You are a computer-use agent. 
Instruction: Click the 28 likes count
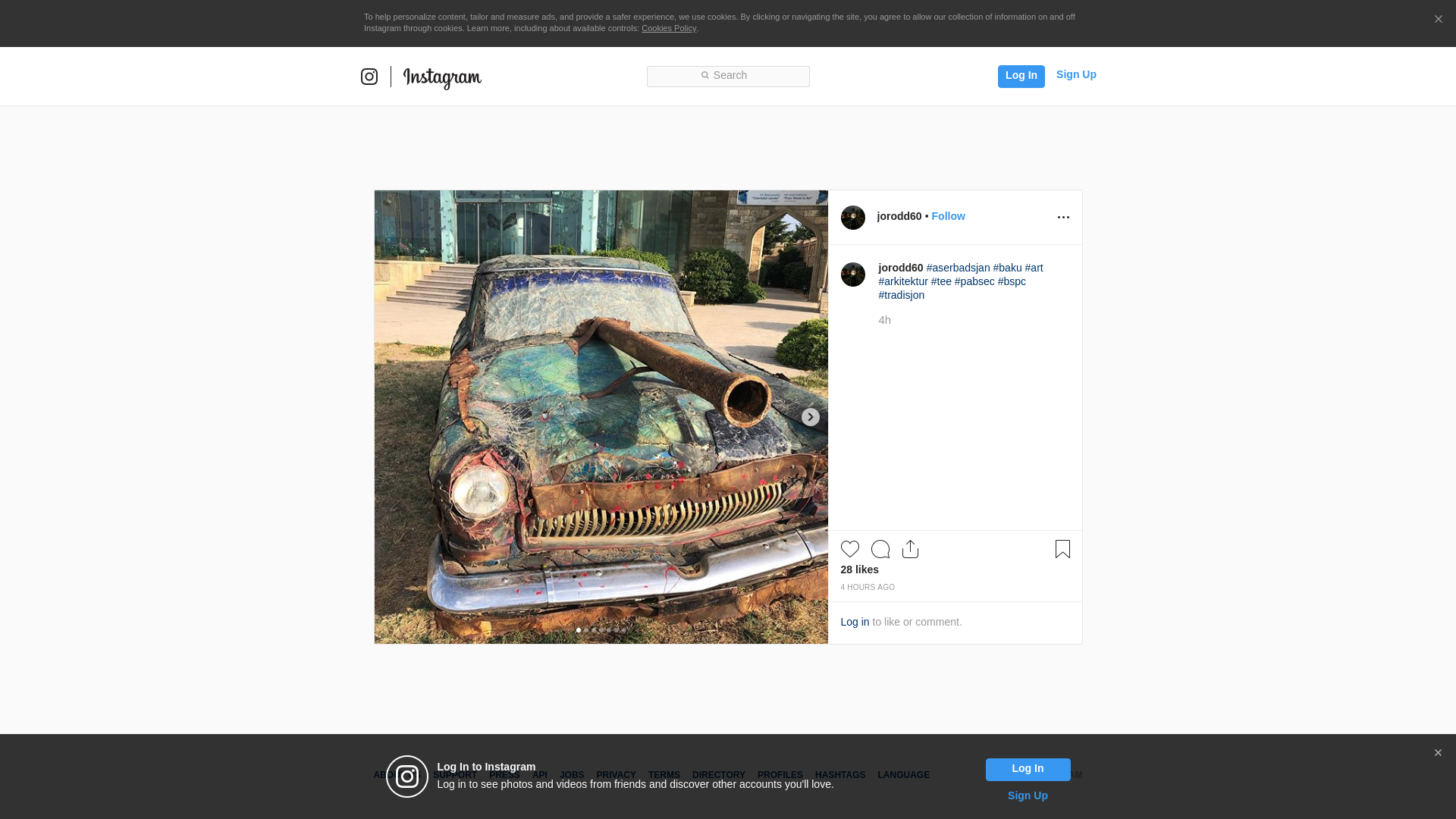860,570
